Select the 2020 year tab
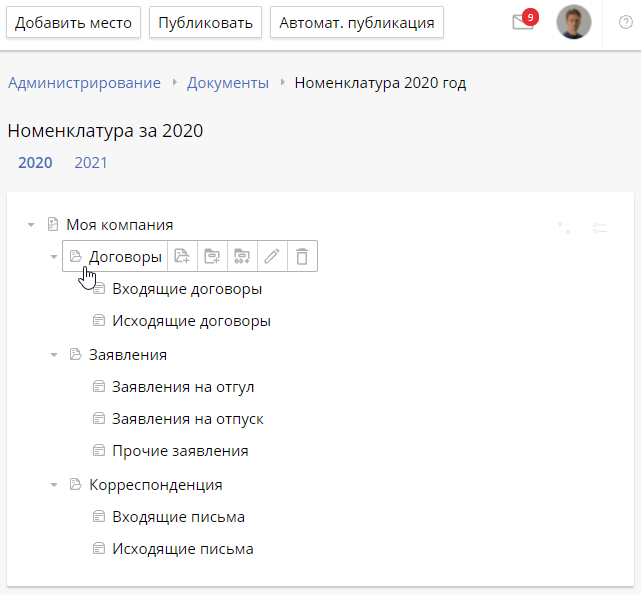 point(36,163)
